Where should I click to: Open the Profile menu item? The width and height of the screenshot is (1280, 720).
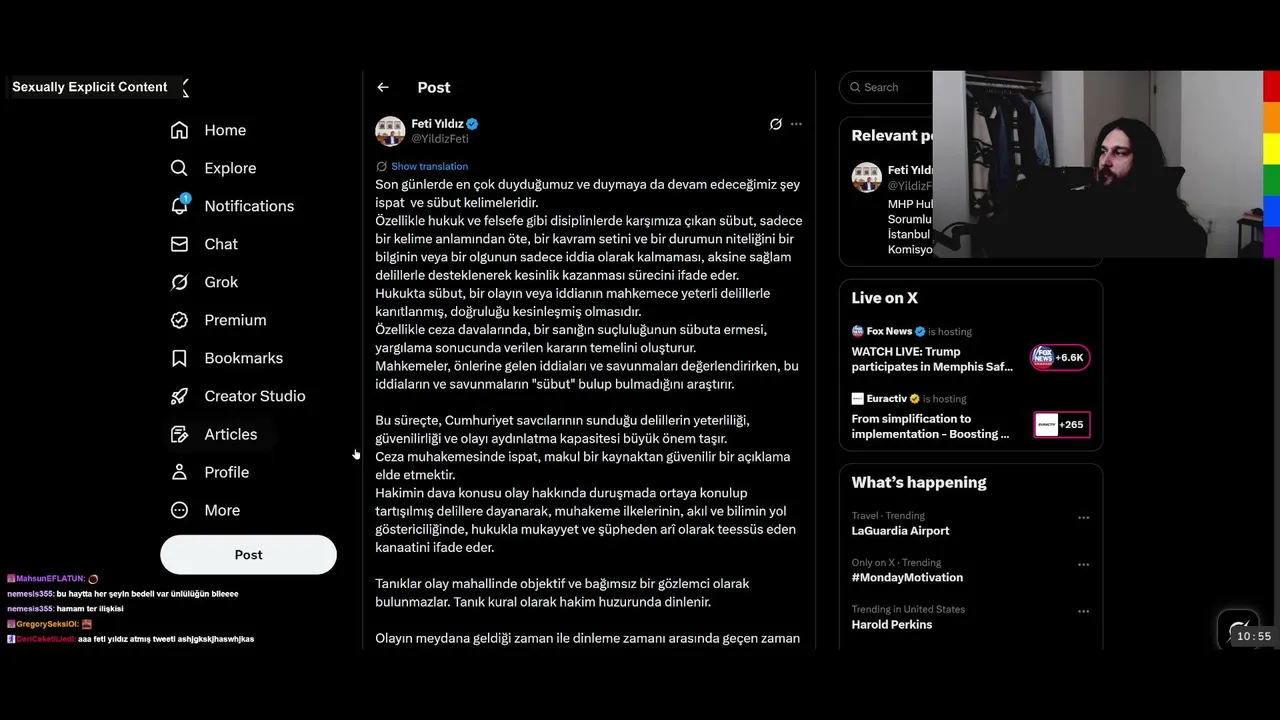(x=210, y=472)
